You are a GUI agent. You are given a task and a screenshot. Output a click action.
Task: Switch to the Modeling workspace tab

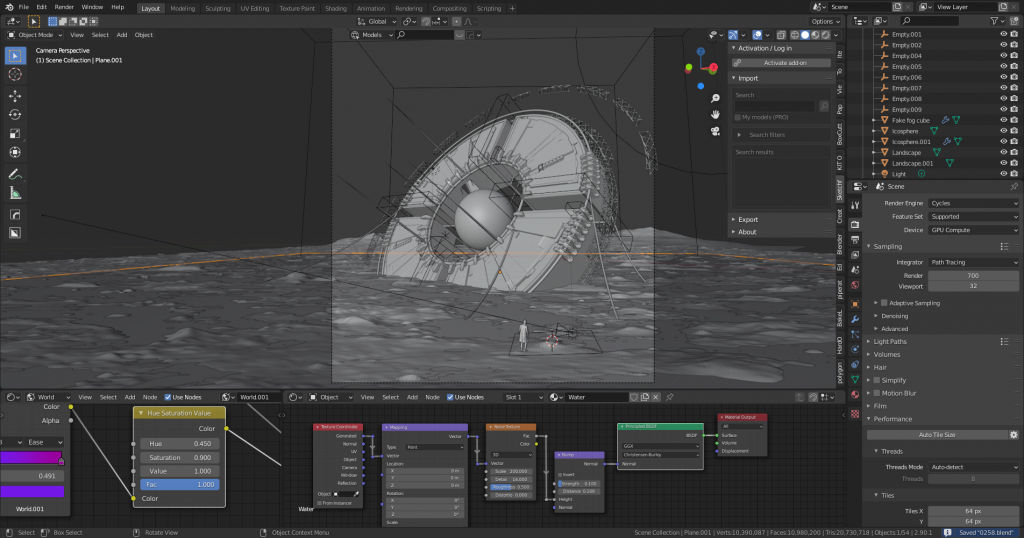182,8
